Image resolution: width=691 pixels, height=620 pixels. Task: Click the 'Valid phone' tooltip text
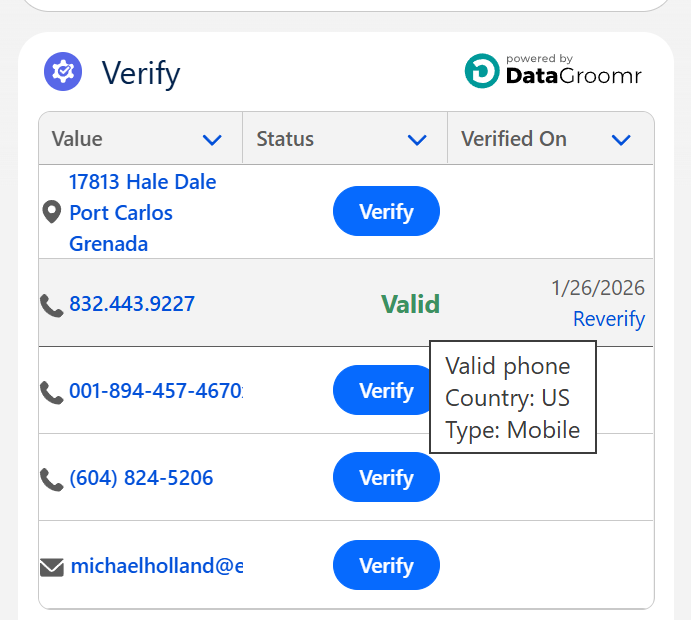tap(508, 366)
